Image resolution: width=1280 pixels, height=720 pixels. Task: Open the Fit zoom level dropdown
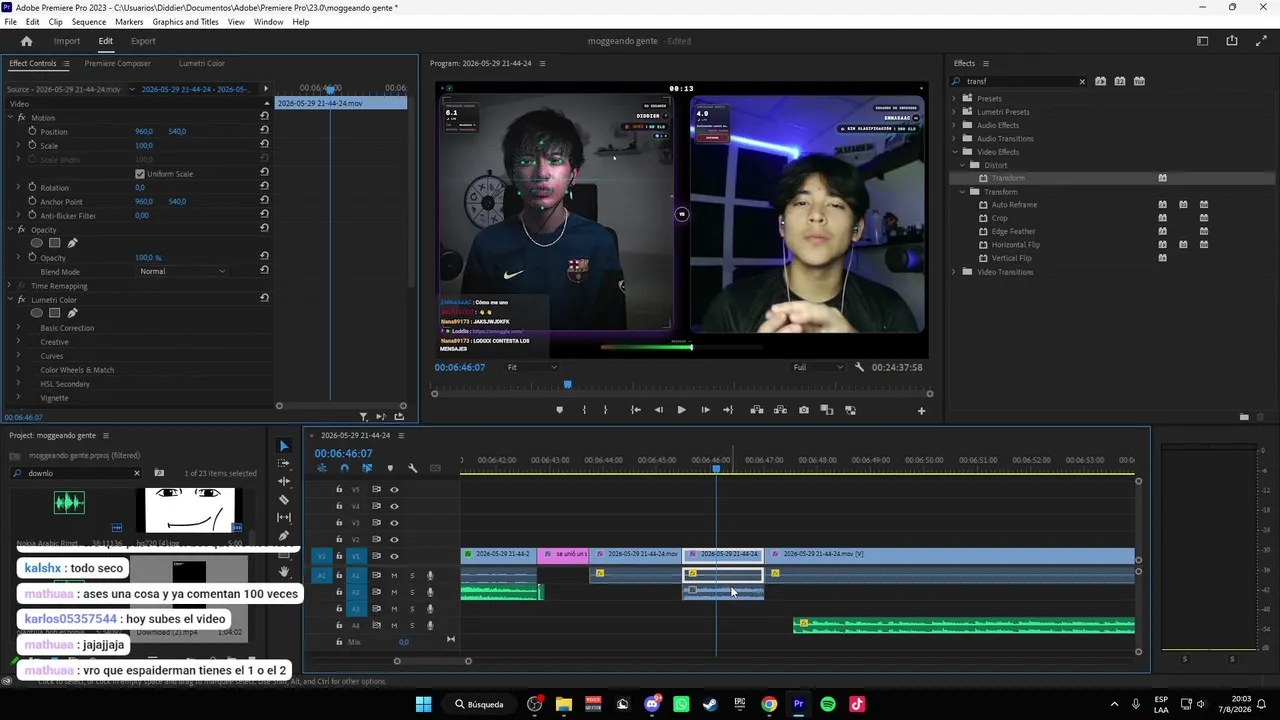pyautogui.click(x=532, y=367)
